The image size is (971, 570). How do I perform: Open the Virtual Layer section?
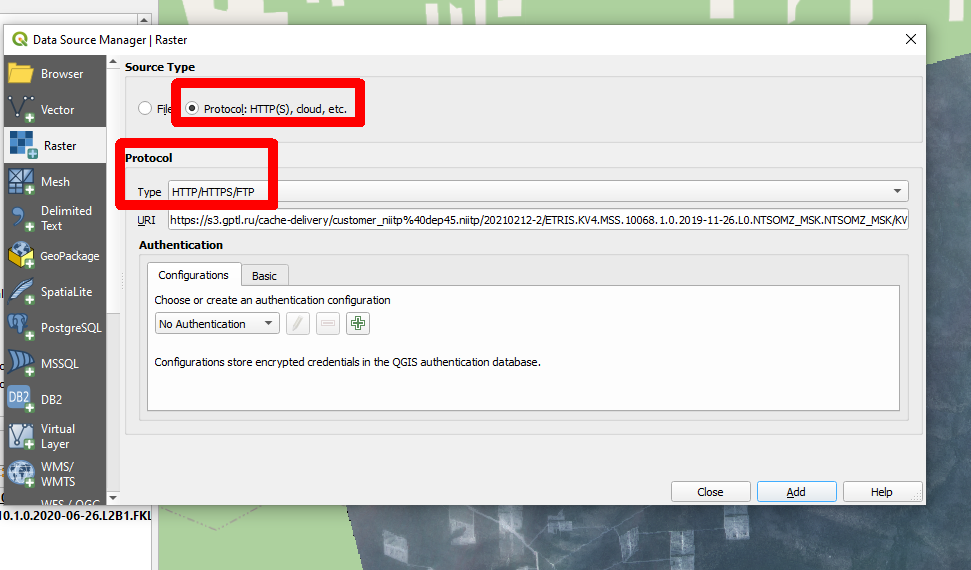(55, 436)
